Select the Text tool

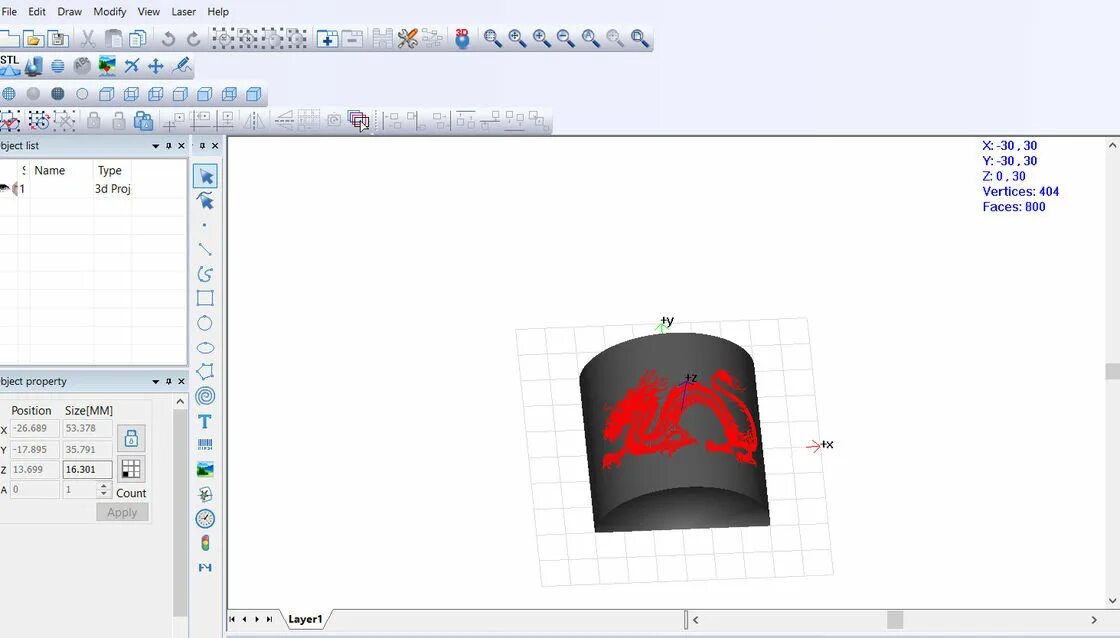[205, 421]
